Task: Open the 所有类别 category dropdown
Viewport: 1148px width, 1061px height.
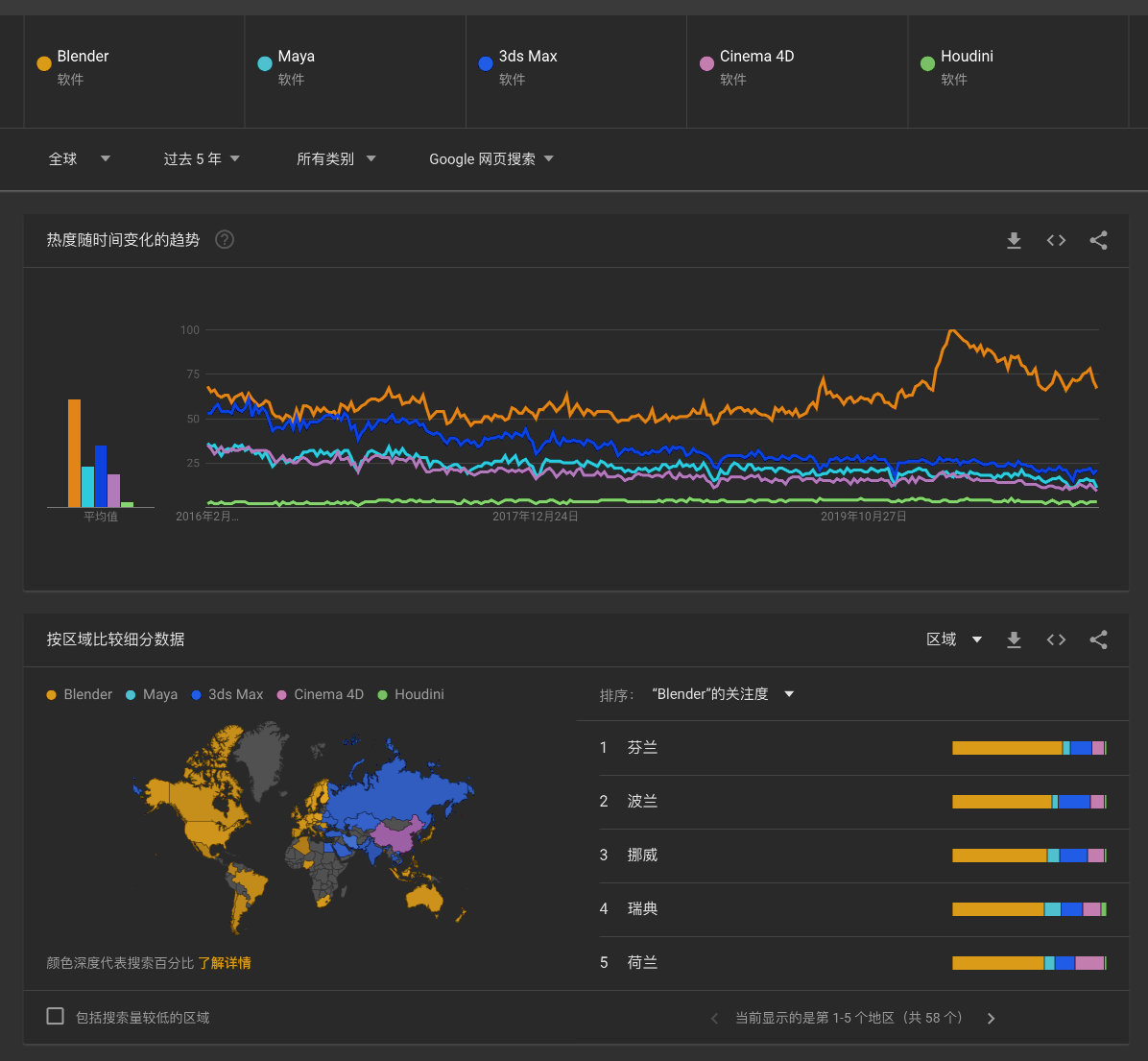Action: (x=335, y=158)
